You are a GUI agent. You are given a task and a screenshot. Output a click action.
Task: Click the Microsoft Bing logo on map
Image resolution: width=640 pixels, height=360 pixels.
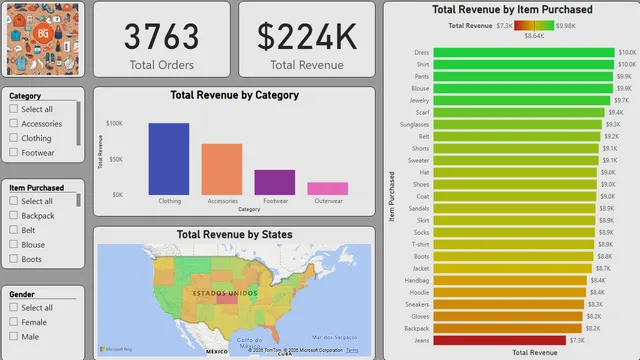pyautogui.click(x=116, y=349)
